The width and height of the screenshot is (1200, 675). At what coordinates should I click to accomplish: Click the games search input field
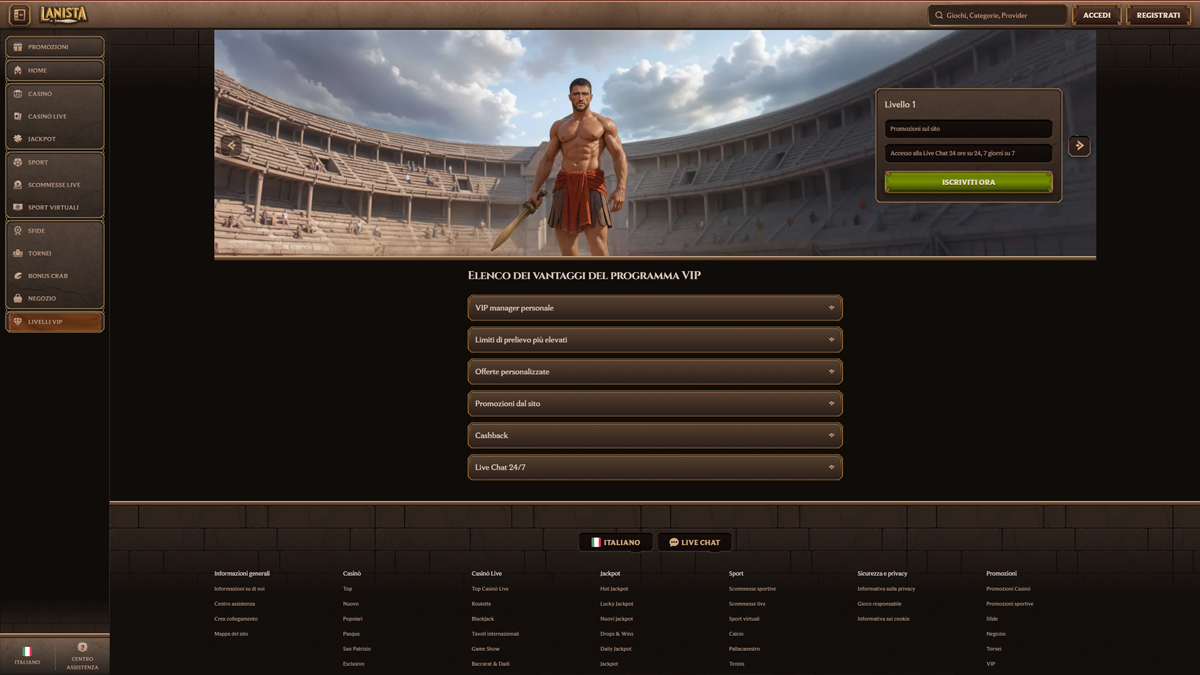(1002, 15)
